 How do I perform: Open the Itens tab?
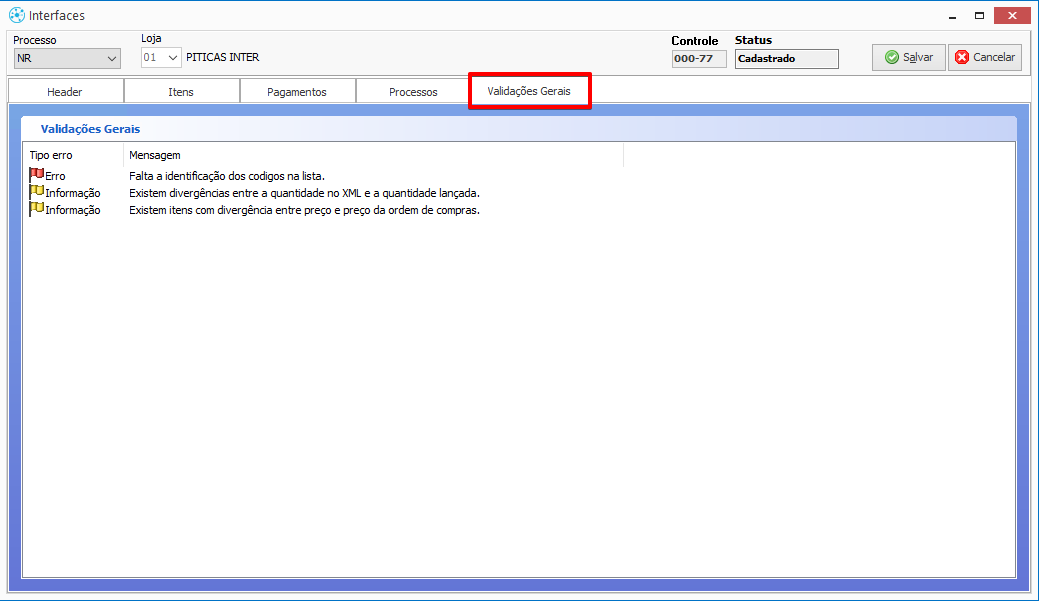(181, 92)
